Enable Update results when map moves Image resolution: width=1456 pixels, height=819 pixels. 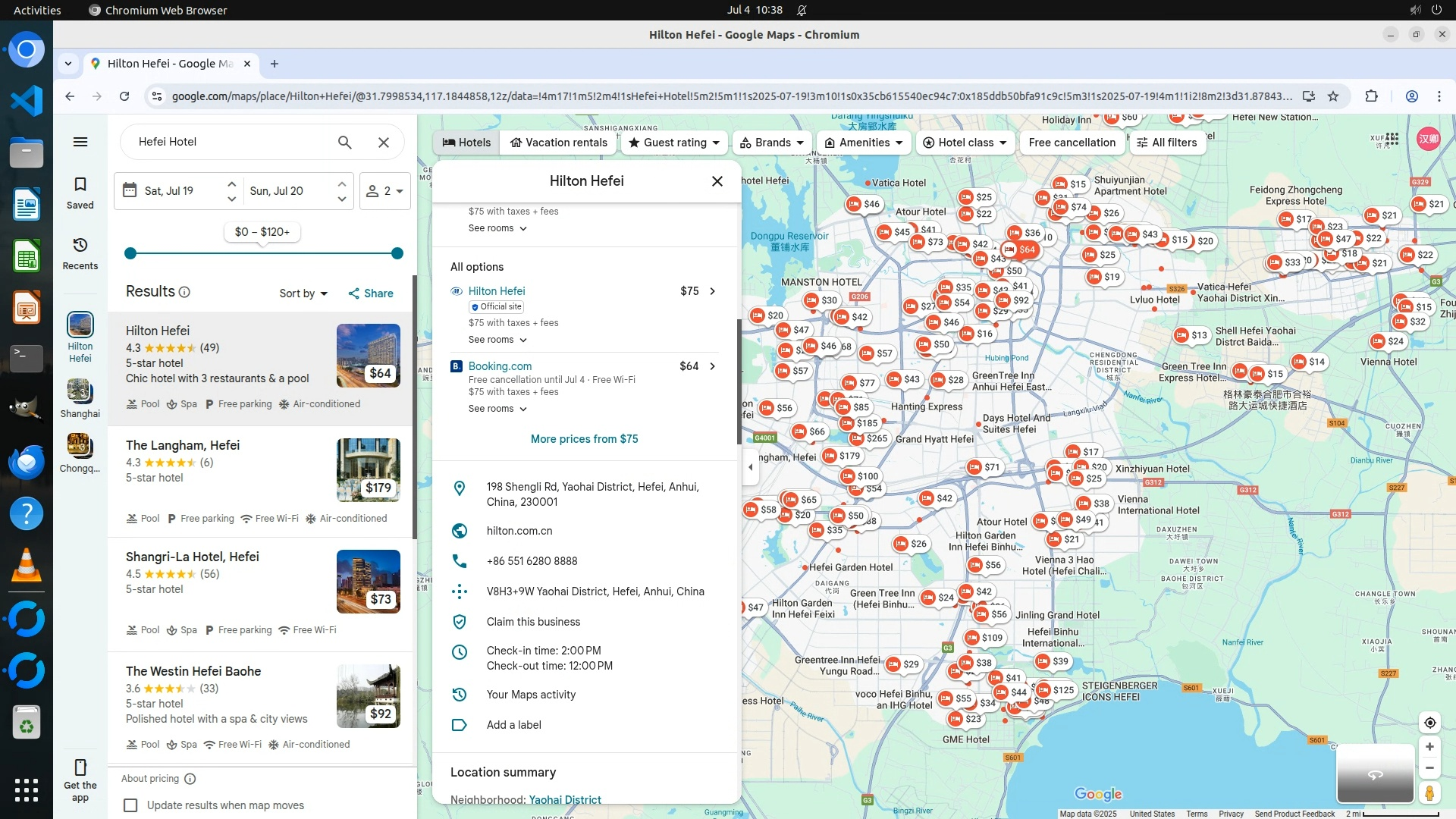[x=130, y=805]
